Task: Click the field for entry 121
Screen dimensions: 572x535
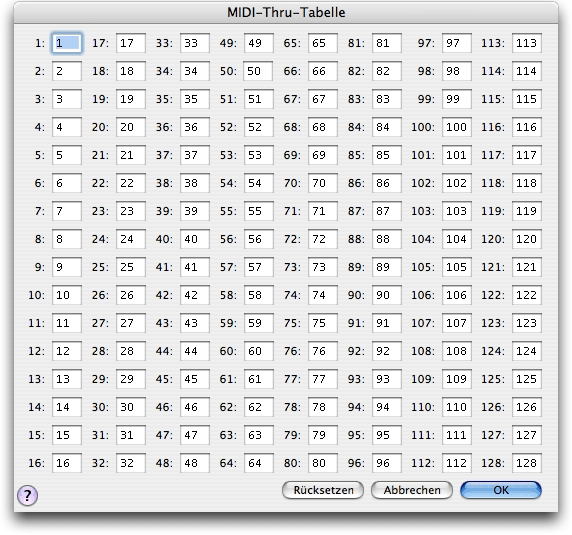Action: (x=527, y=267)
